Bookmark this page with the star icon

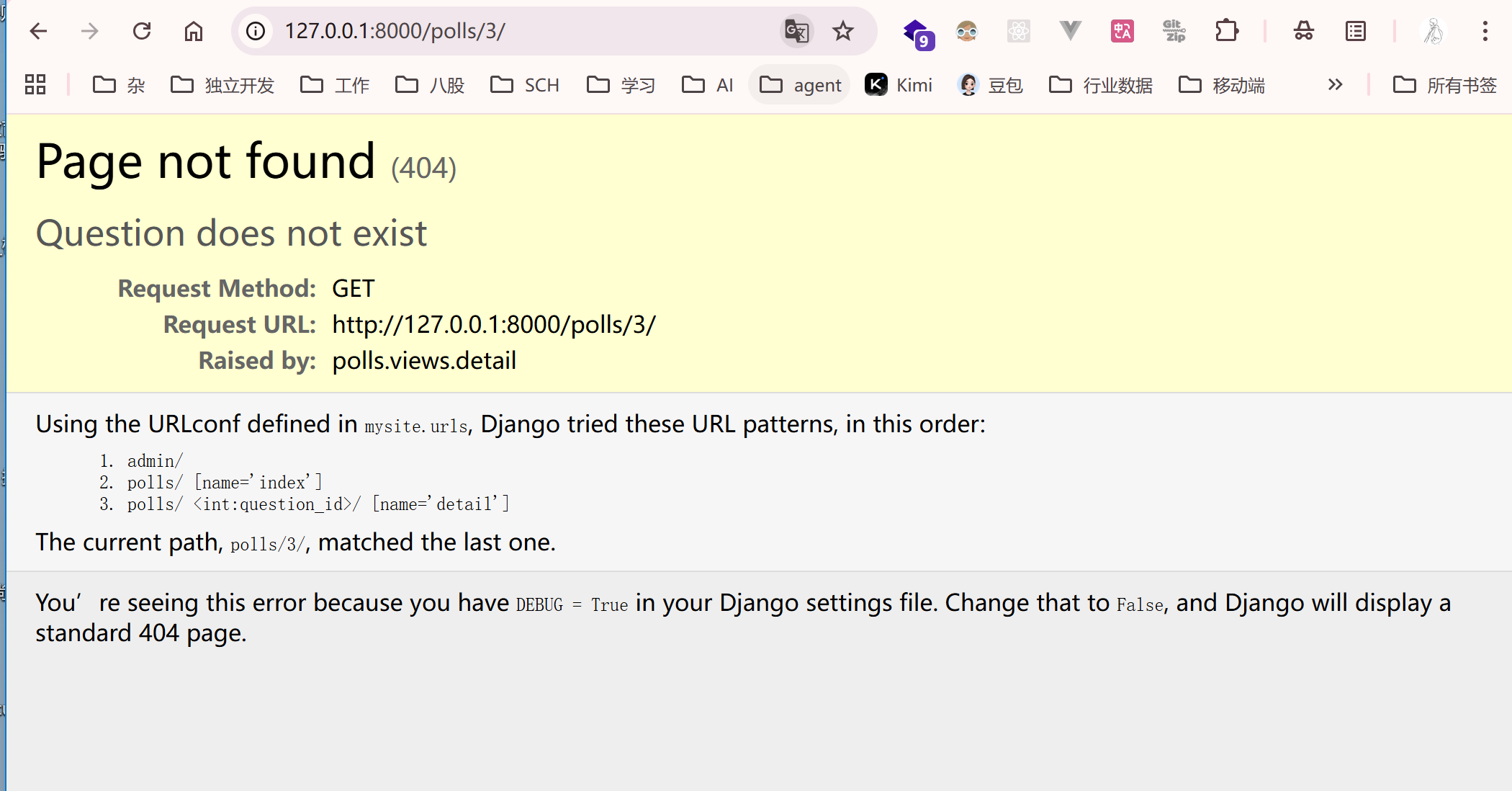pos(842,31)
